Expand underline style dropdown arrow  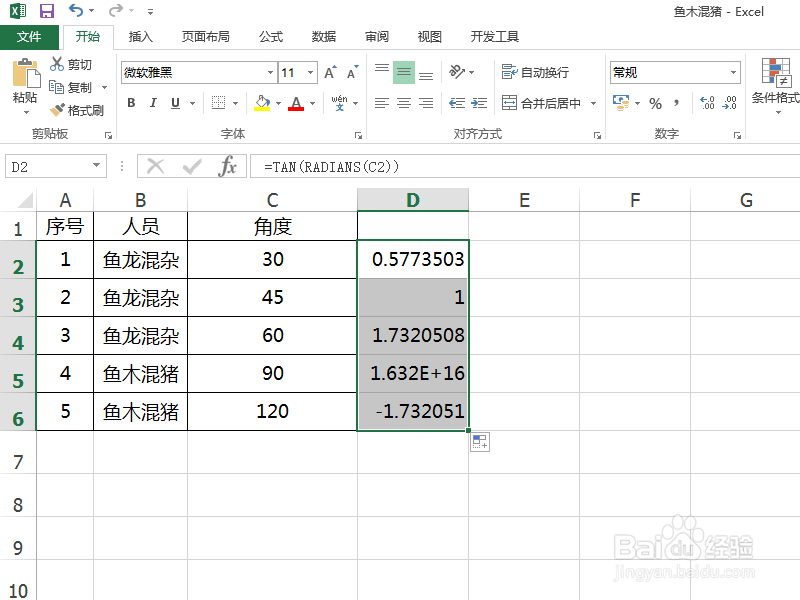[192, 104]
